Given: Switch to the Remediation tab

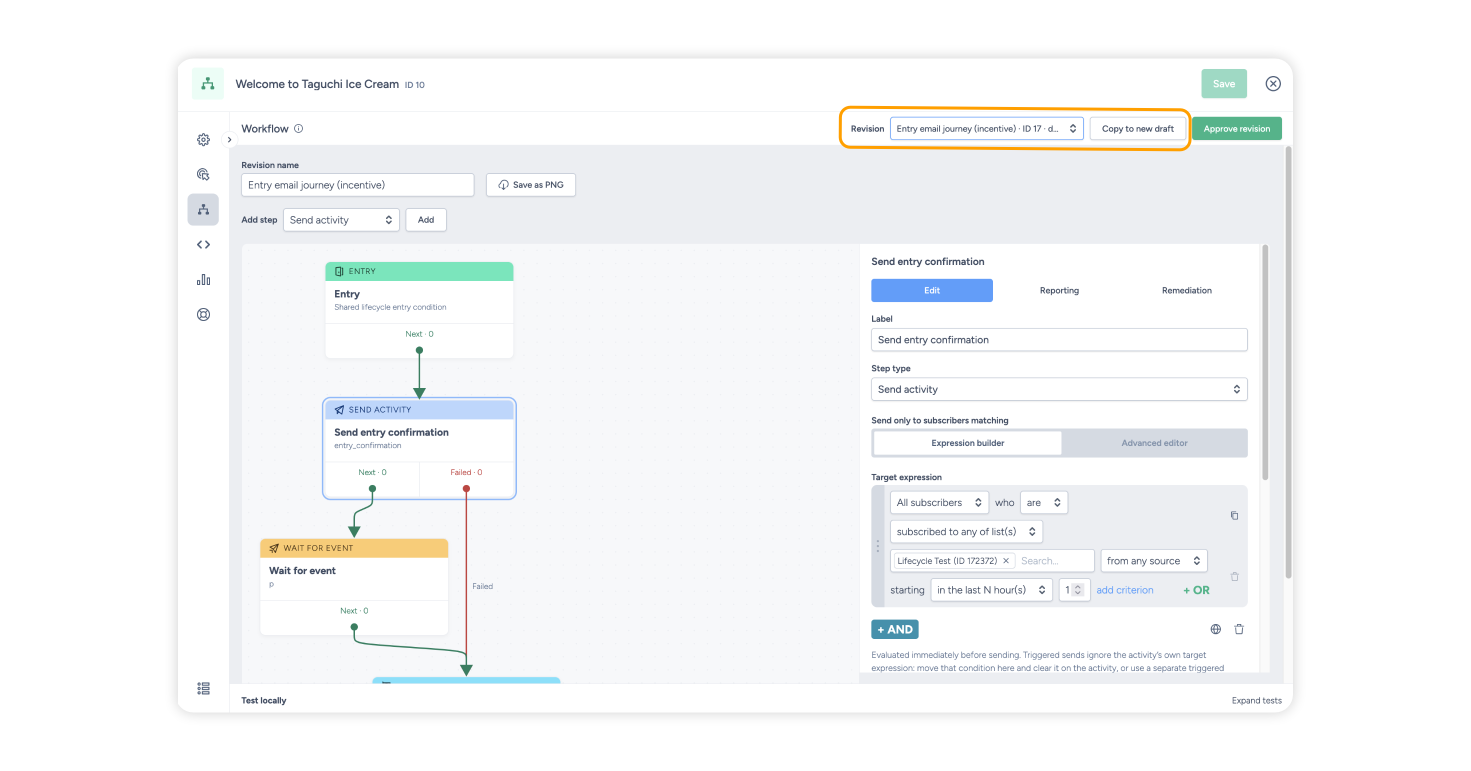Looking at the screenshot, I should 1187,290.
